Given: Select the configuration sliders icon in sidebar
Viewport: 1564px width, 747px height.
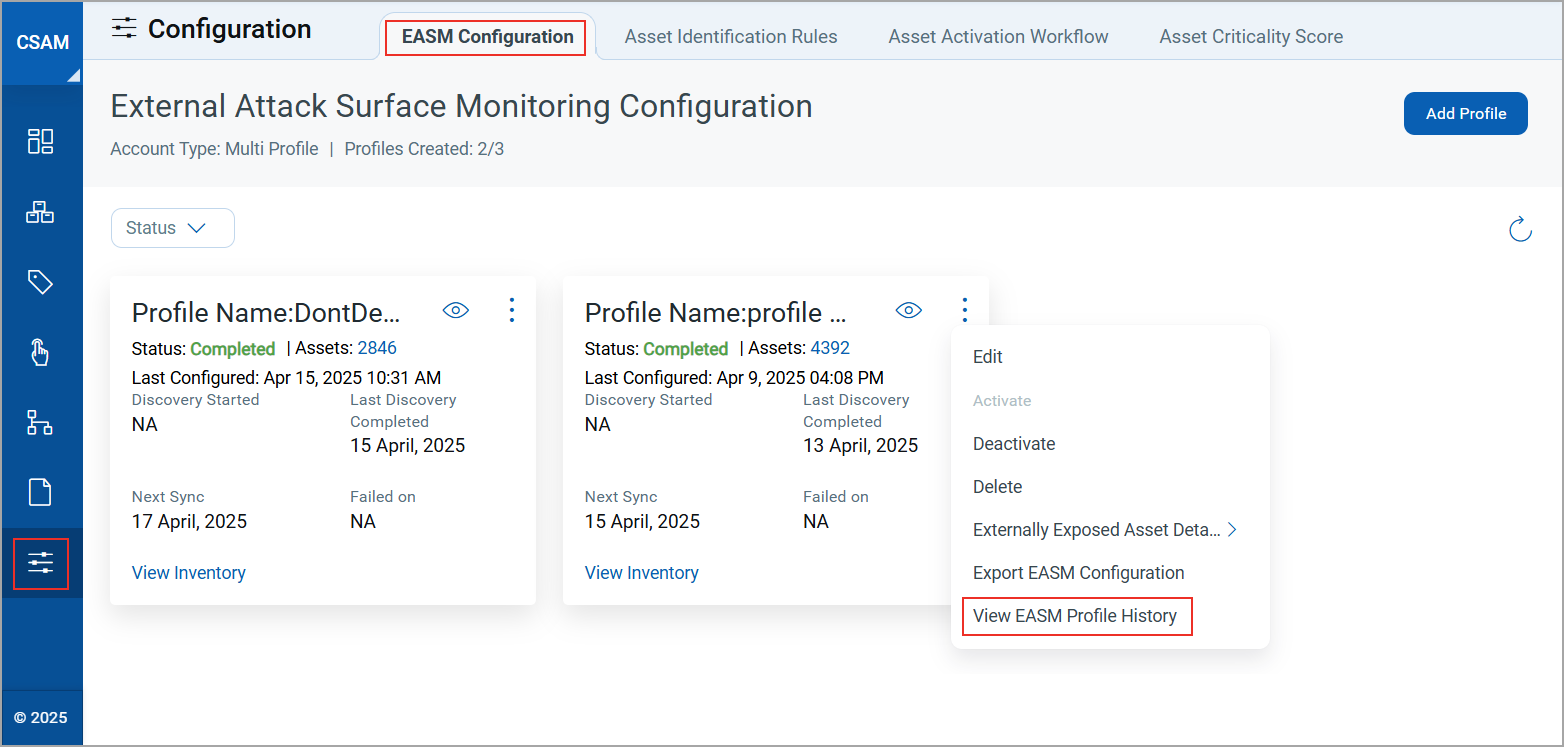Looking at the screenshot, I should (41, 563).
